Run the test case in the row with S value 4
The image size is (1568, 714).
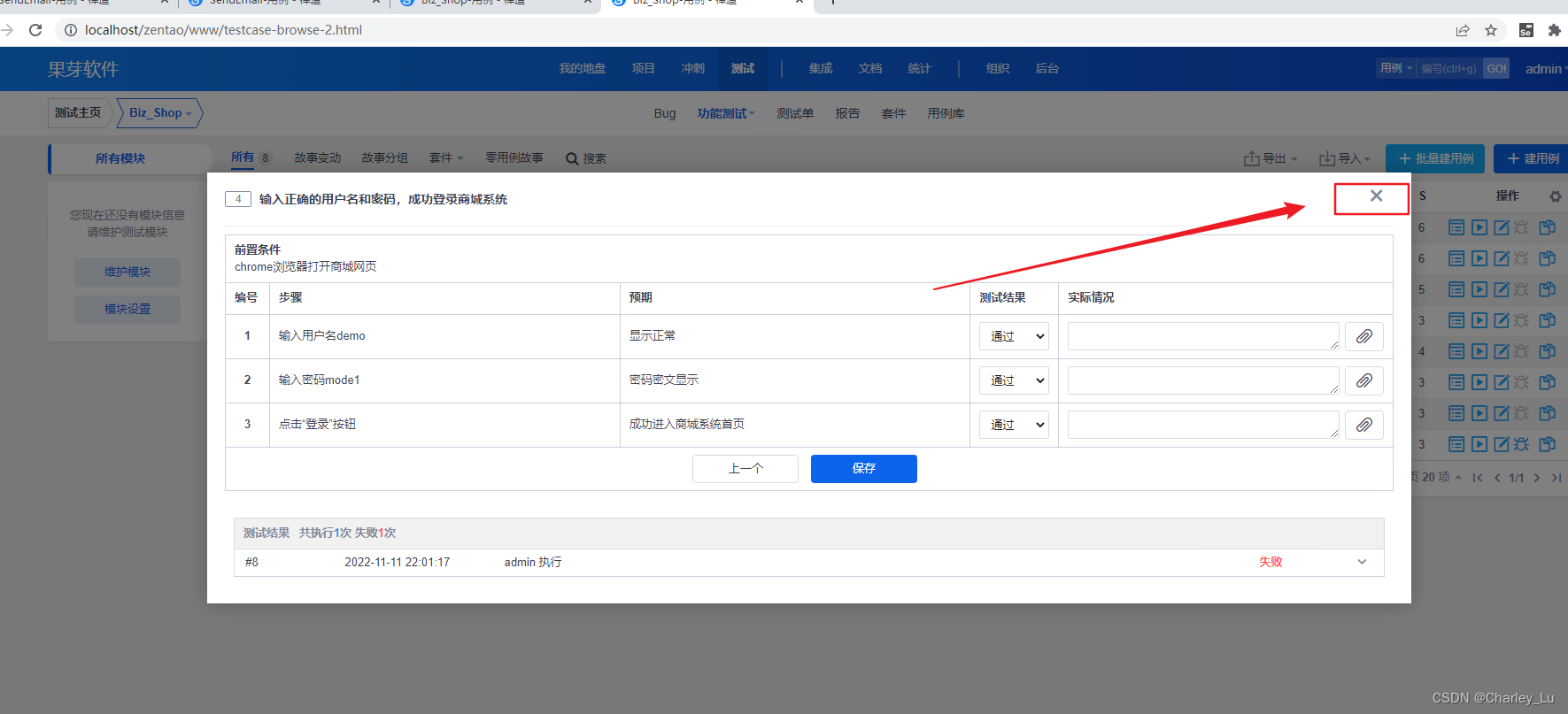click(x=1479, y=351)
